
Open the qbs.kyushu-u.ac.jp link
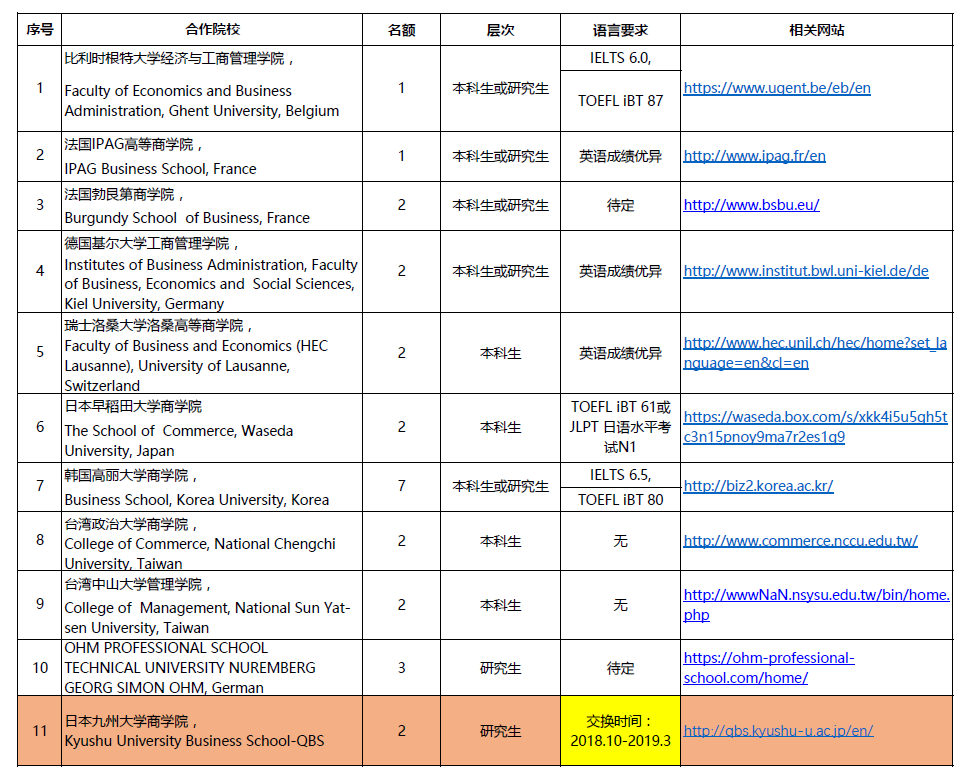pos(778,731)
